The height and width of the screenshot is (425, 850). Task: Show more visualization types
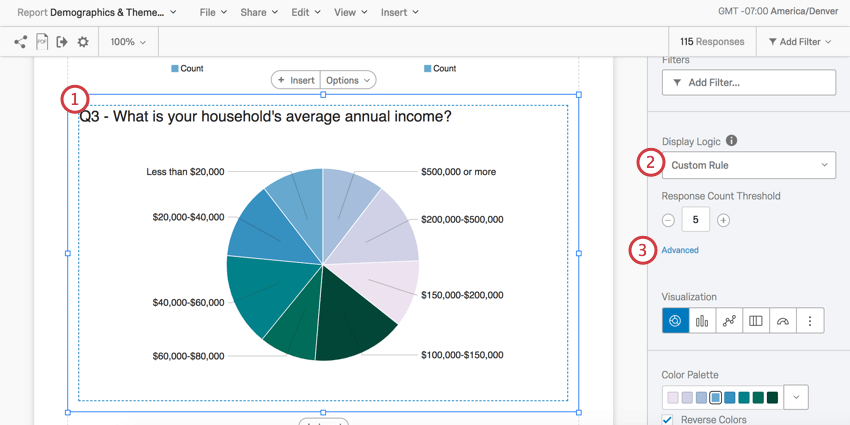[810, 321]
